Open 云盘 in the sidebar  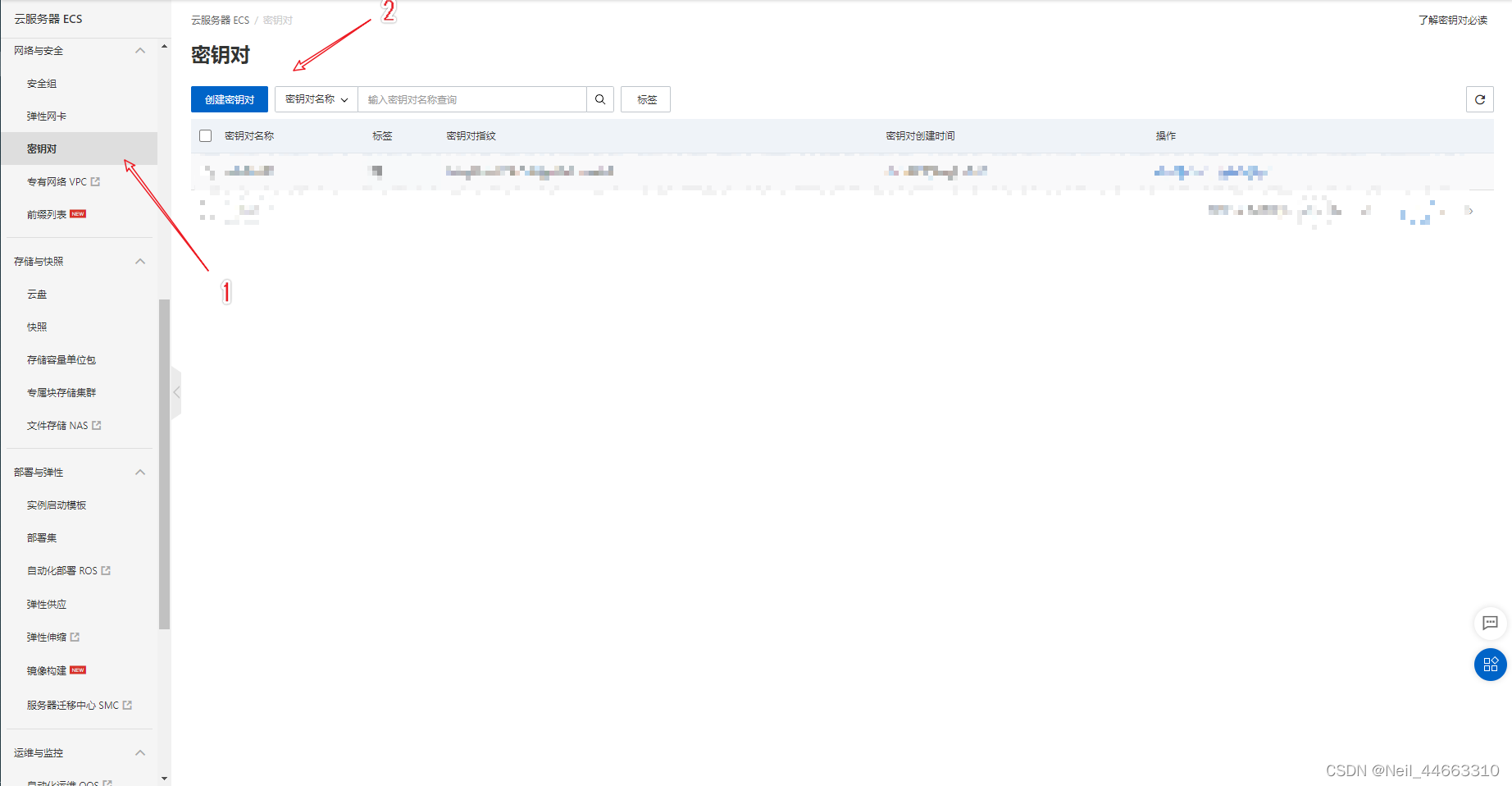tap(37, 295)
